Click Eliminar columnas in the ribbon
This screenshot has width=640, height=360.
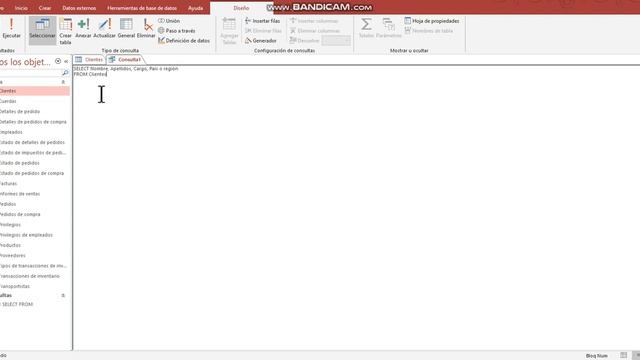(x=315, y=31)
